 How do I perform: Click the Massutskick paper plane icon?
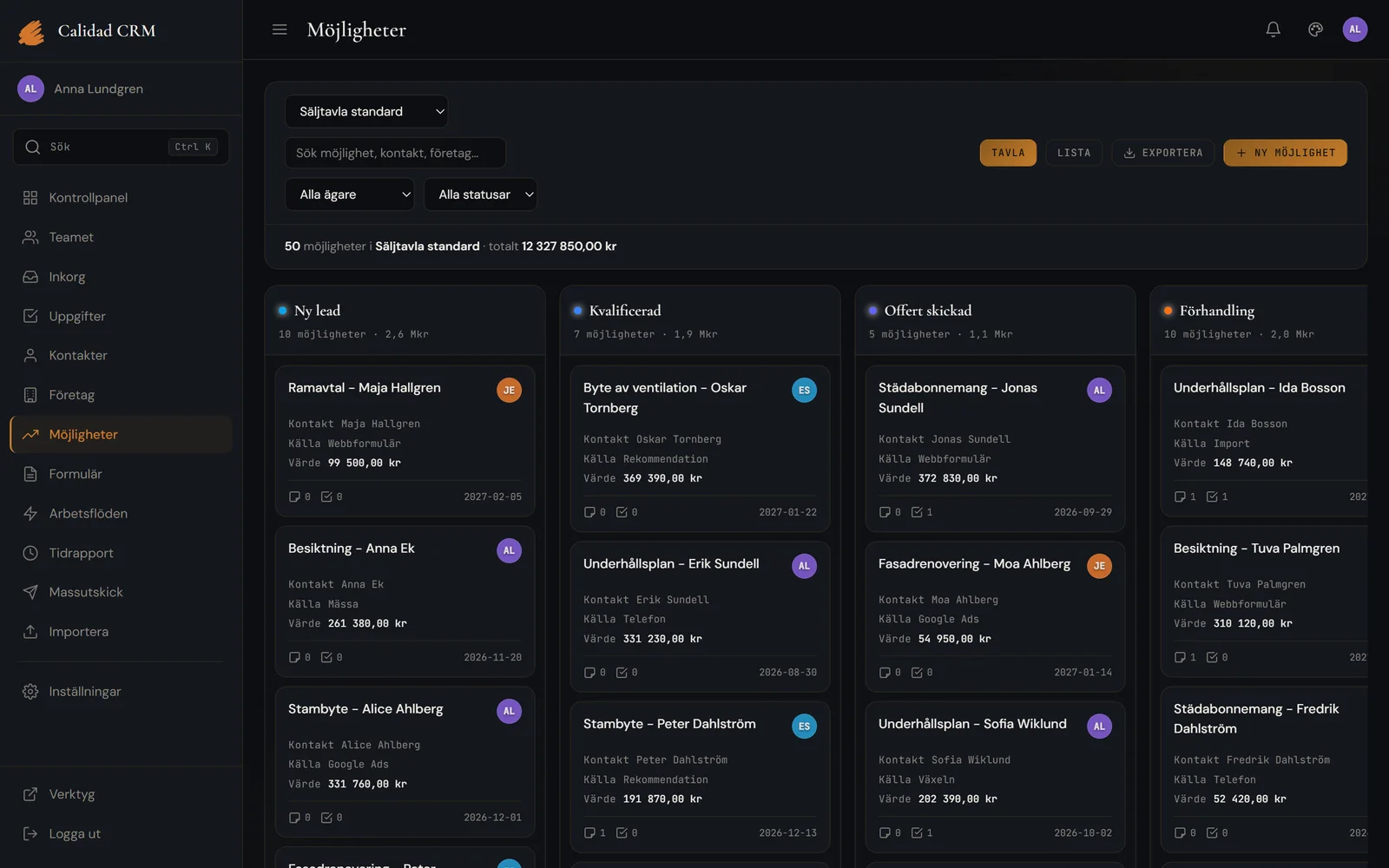point(30,592)
